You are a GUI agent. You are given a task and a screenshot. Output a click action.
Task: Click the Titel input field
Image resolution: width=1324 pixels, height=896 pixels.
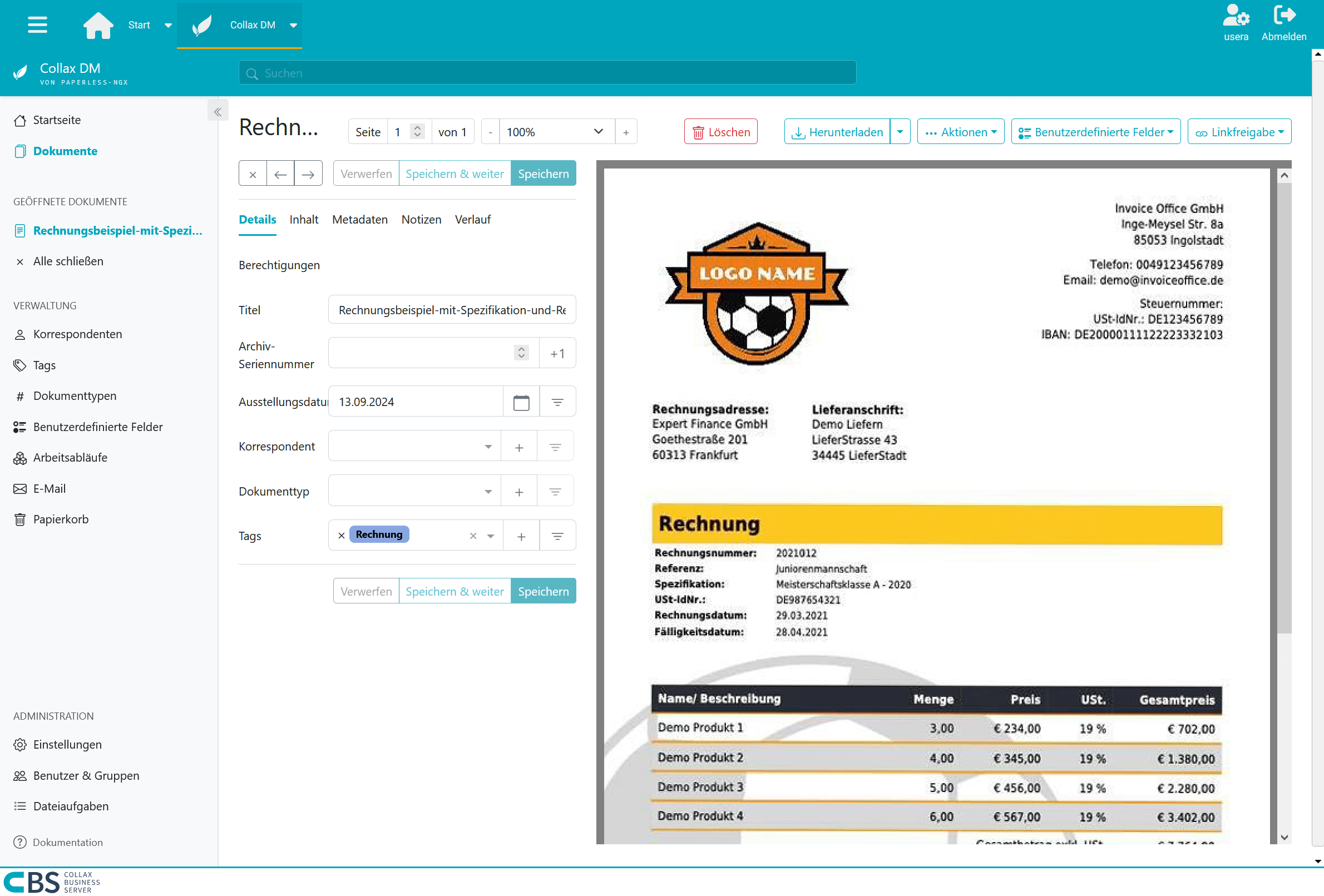(452, 310)
